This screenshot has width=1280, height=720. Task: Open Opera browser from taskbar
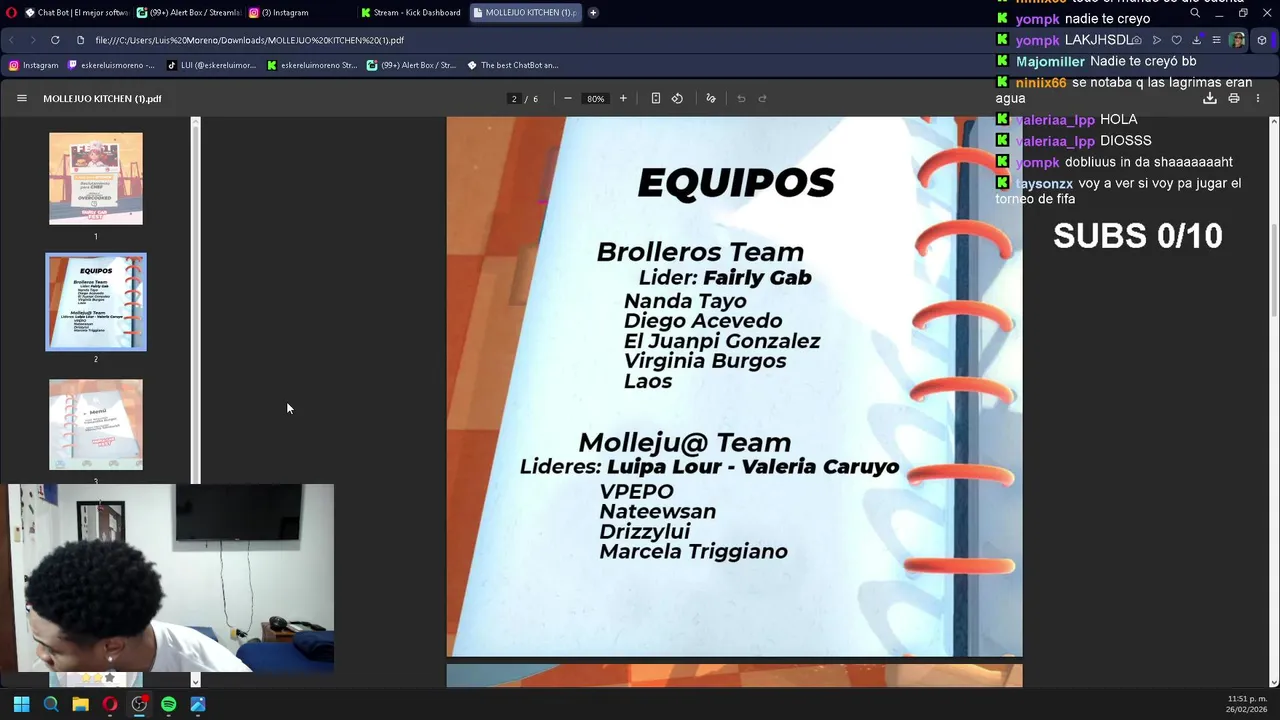pos(110,704)
